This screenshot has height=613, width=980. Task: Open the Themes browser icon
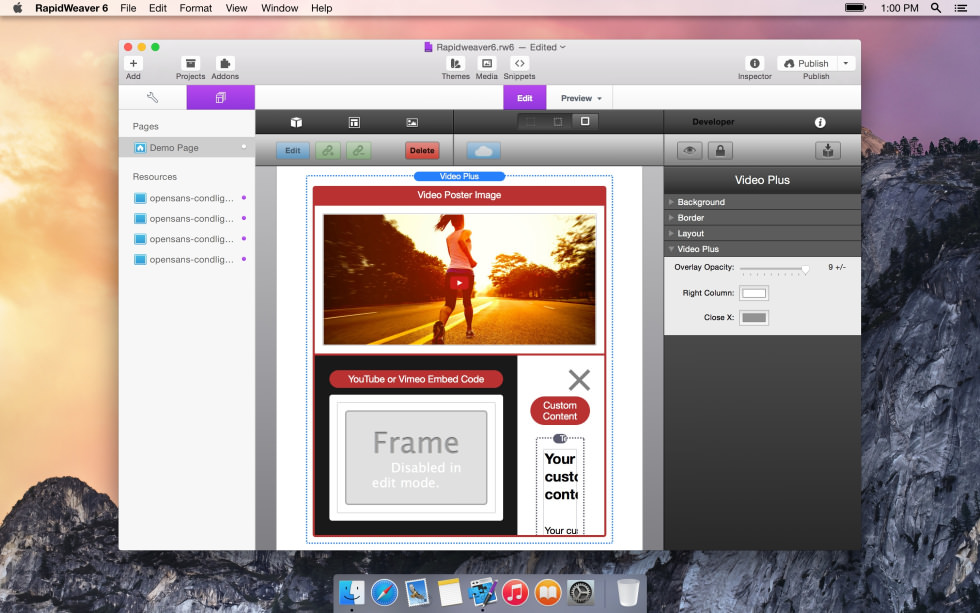click(456, 63)
